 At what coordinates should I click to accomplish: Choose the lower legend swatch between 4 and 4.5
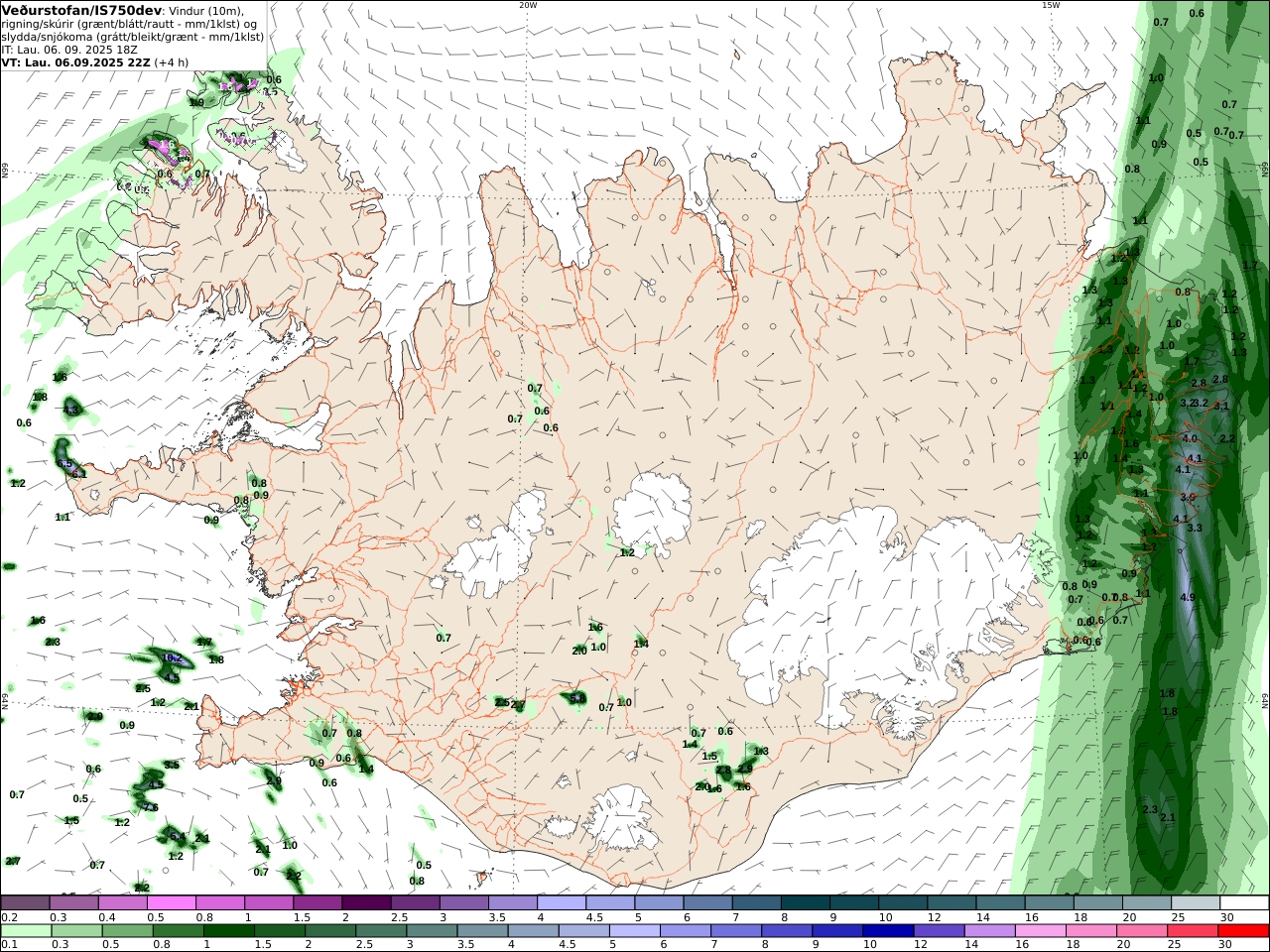[532, 930]
